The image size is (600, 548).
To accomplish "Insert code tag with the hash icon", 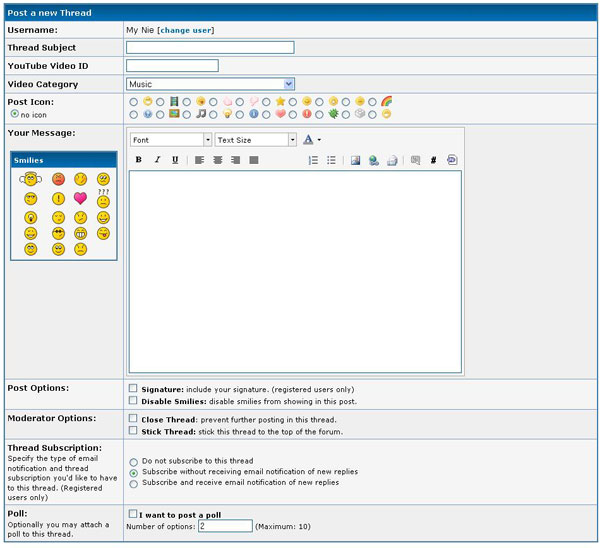I will click(433, 160).
